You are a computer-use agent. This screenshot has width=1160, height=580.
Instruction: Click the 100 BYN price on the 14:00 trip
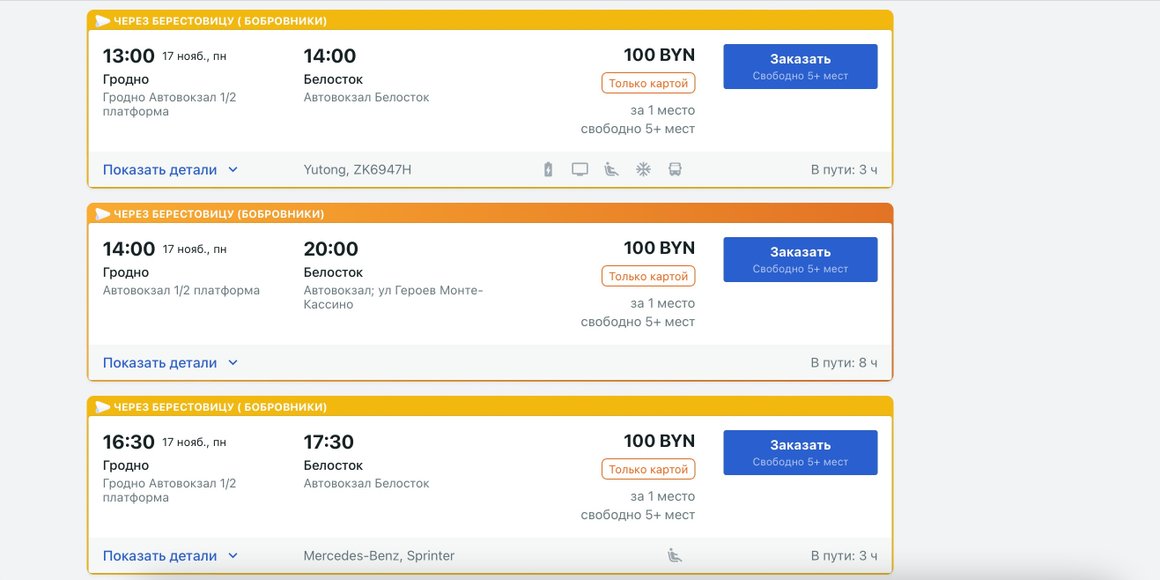click(659, 248)
